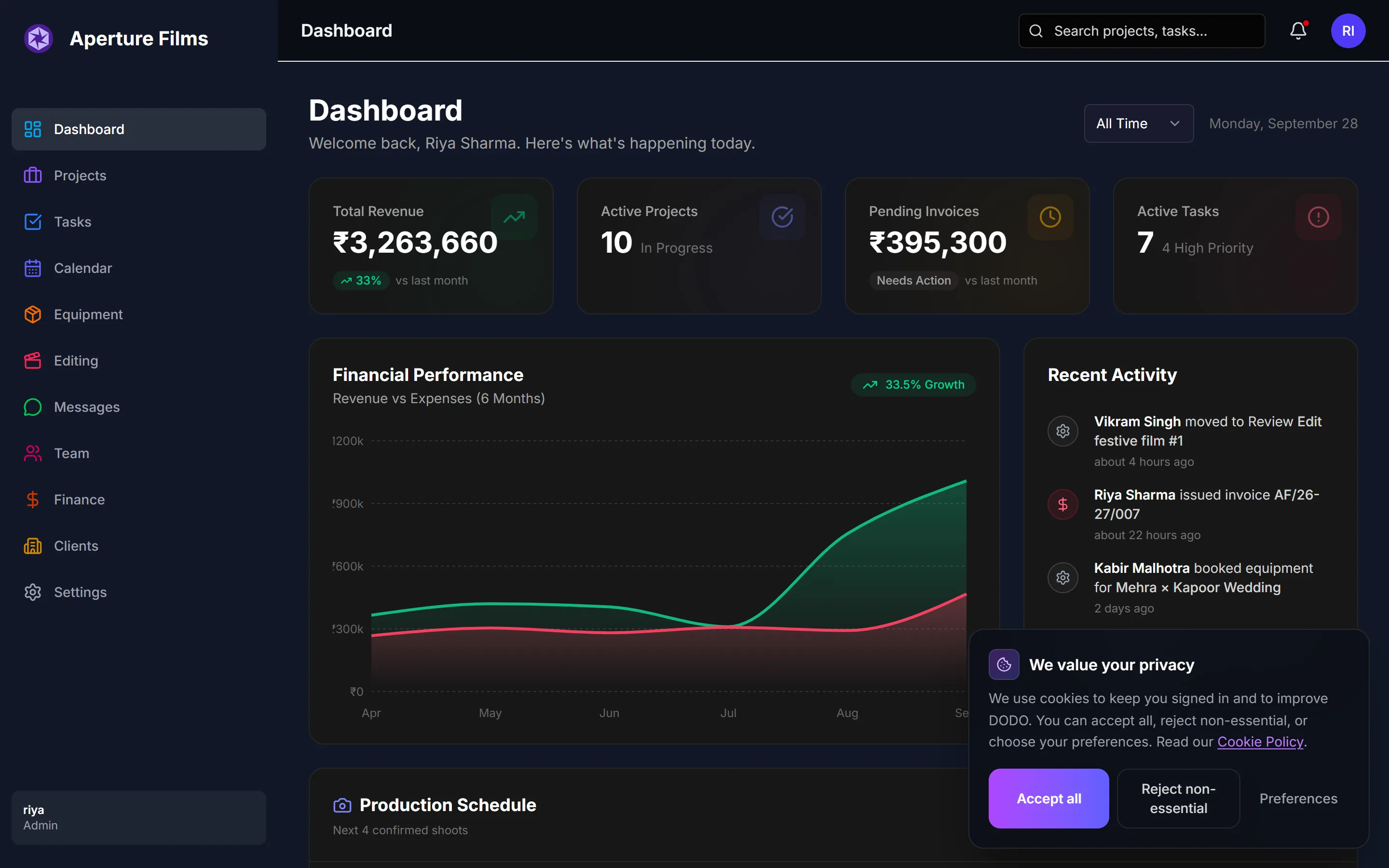Open Team in the sidebar

point(139,453)
